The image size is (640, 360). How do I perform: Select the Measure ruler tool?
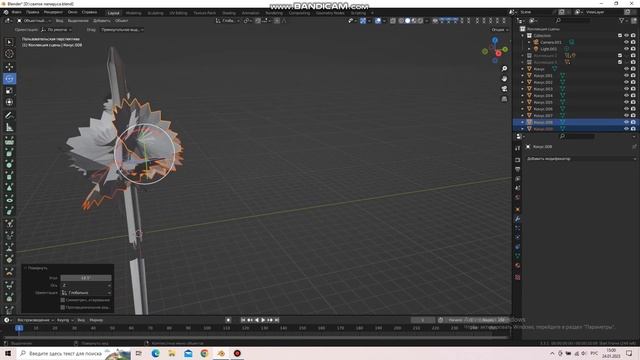[9, 128]
